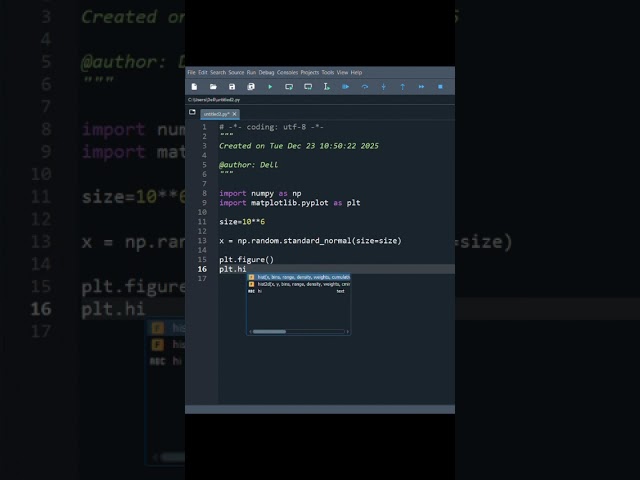
Task: Click Run cell and advance icon
Action: [x=308, y=87]
